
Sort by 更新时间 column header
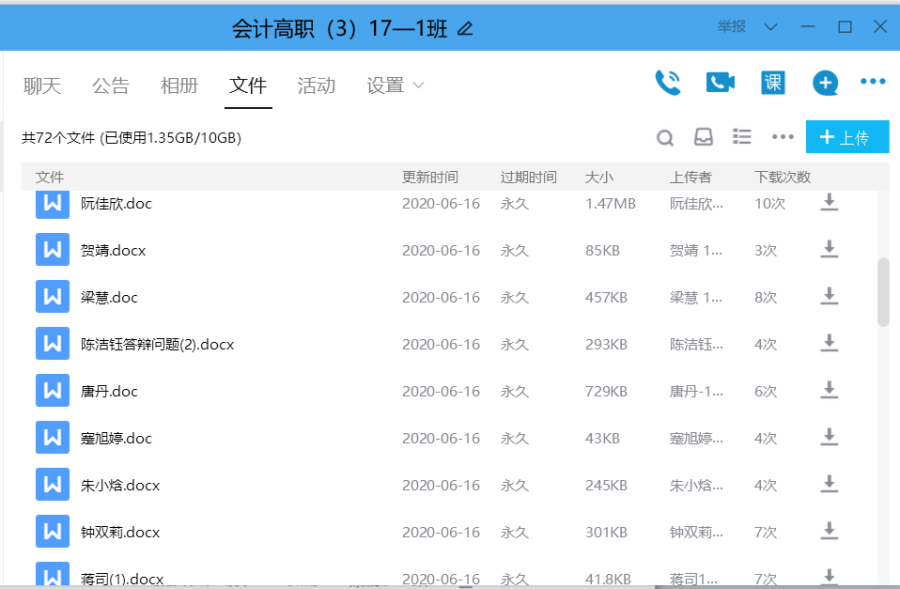(430, 177)
